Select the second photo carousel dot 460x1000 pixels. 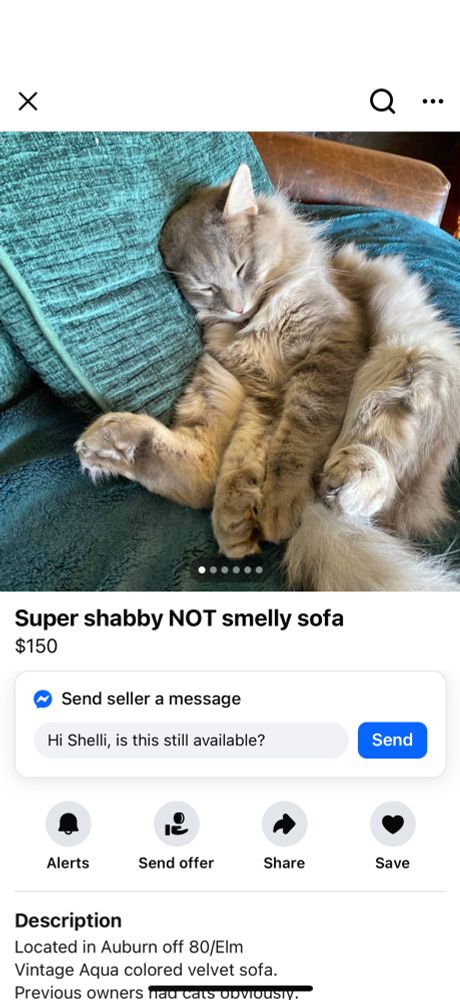[x=214, y=570]
